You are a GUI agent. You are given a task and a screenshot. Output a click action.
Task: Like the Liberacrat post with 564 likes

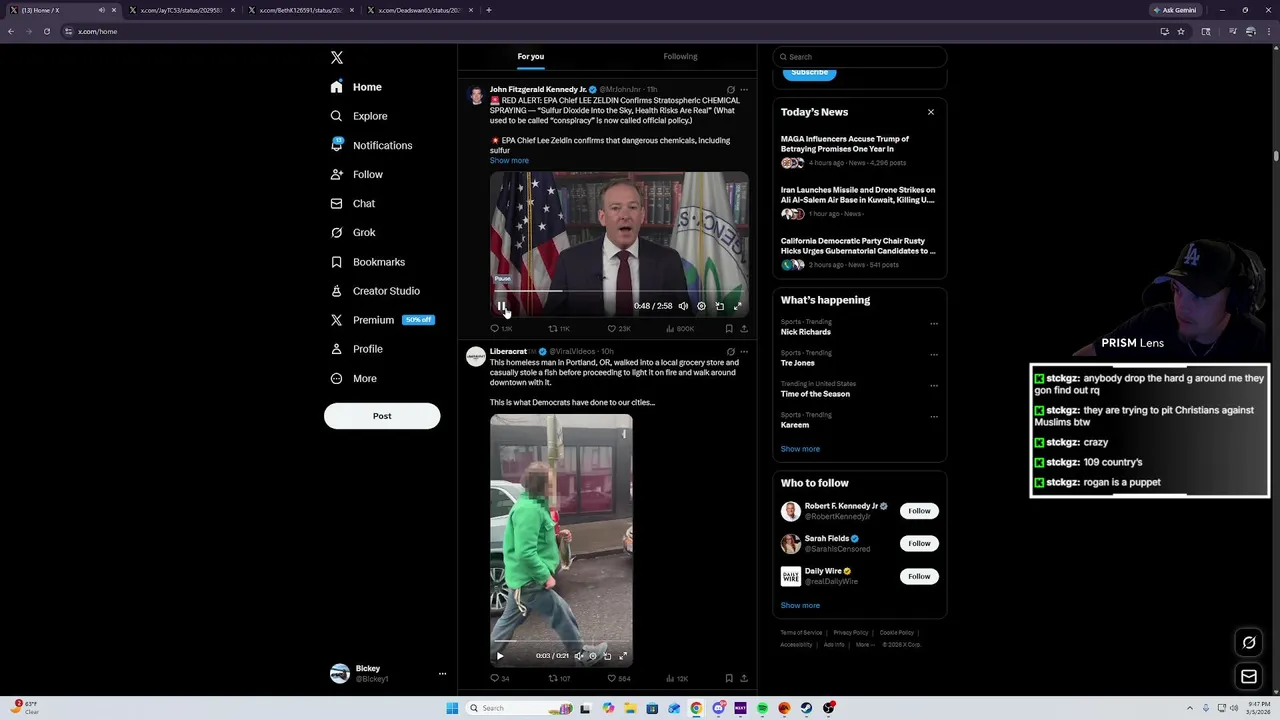(618, 678)
